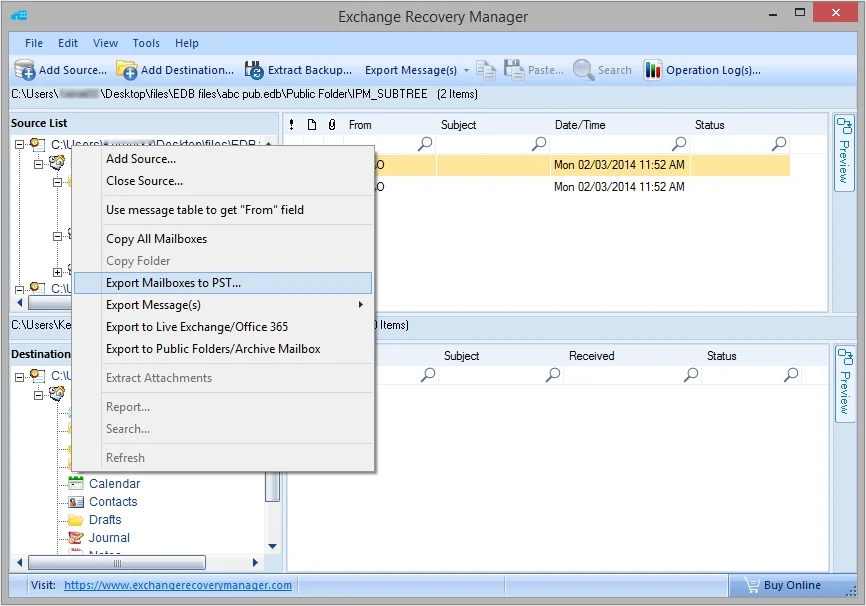Image resolution: width=866 pixels, height=606 pixels.
Task: Click the Copy icon on the toolbar
Action: [x=486, y=70]
